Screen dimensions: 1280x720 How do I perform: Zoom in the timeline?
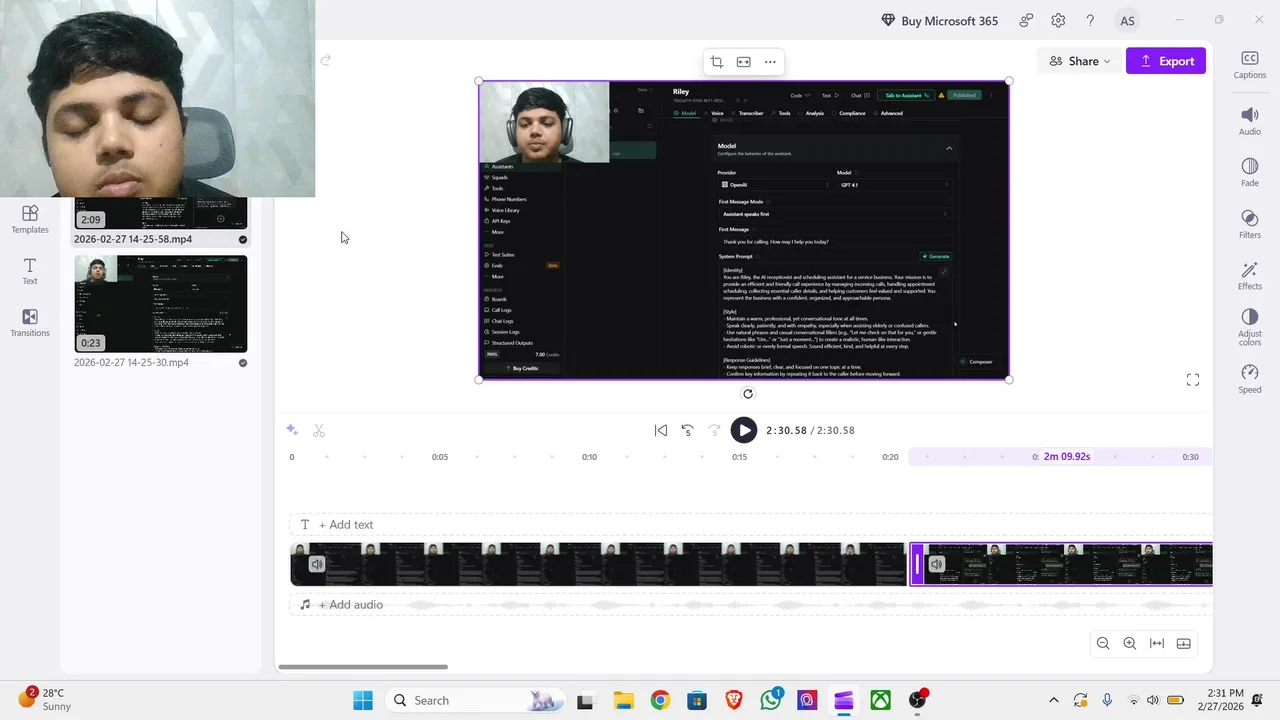[1130, 643]
